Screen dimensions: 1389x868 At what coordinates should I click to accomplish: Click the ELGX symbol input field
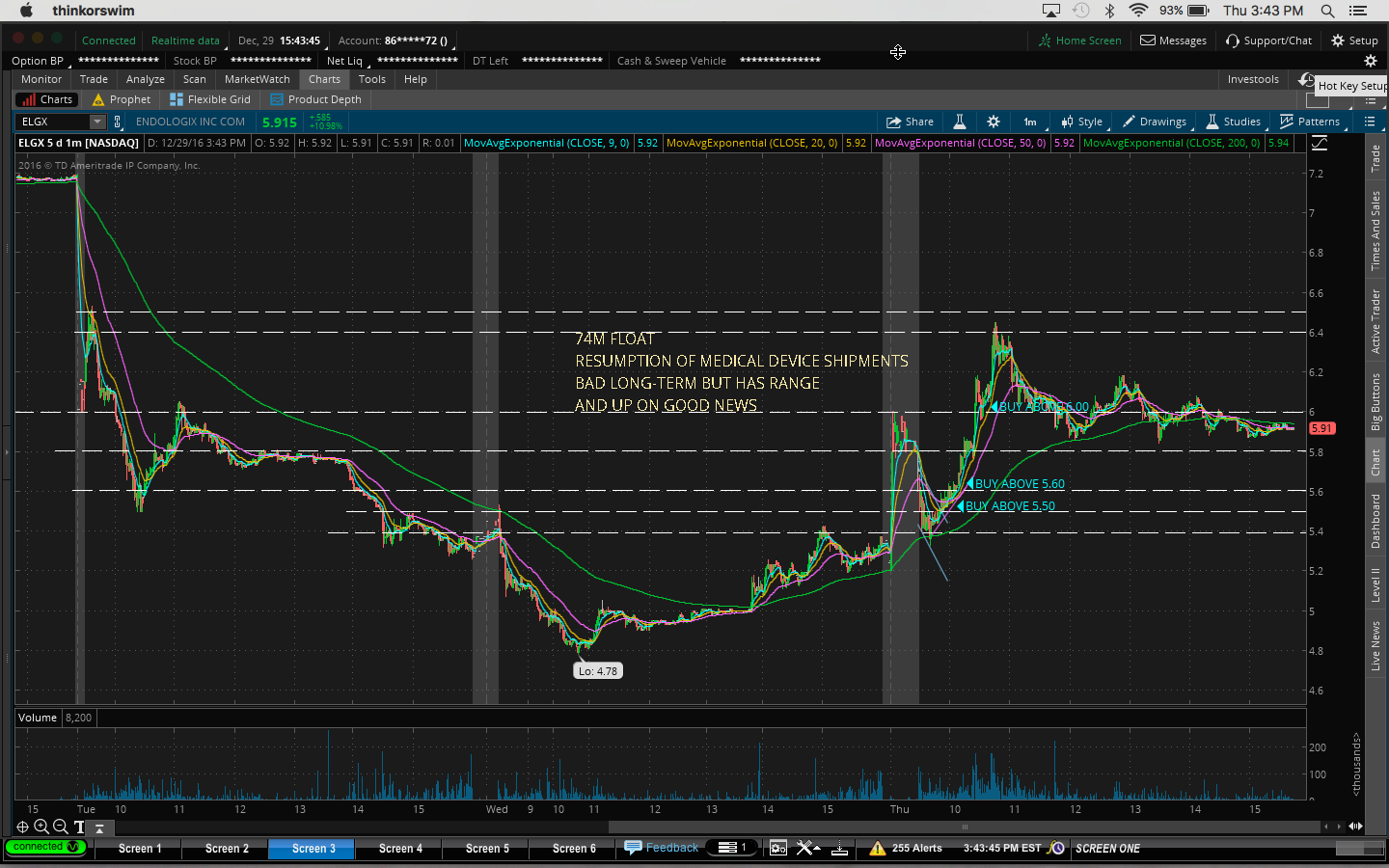[x=53, y=122]
